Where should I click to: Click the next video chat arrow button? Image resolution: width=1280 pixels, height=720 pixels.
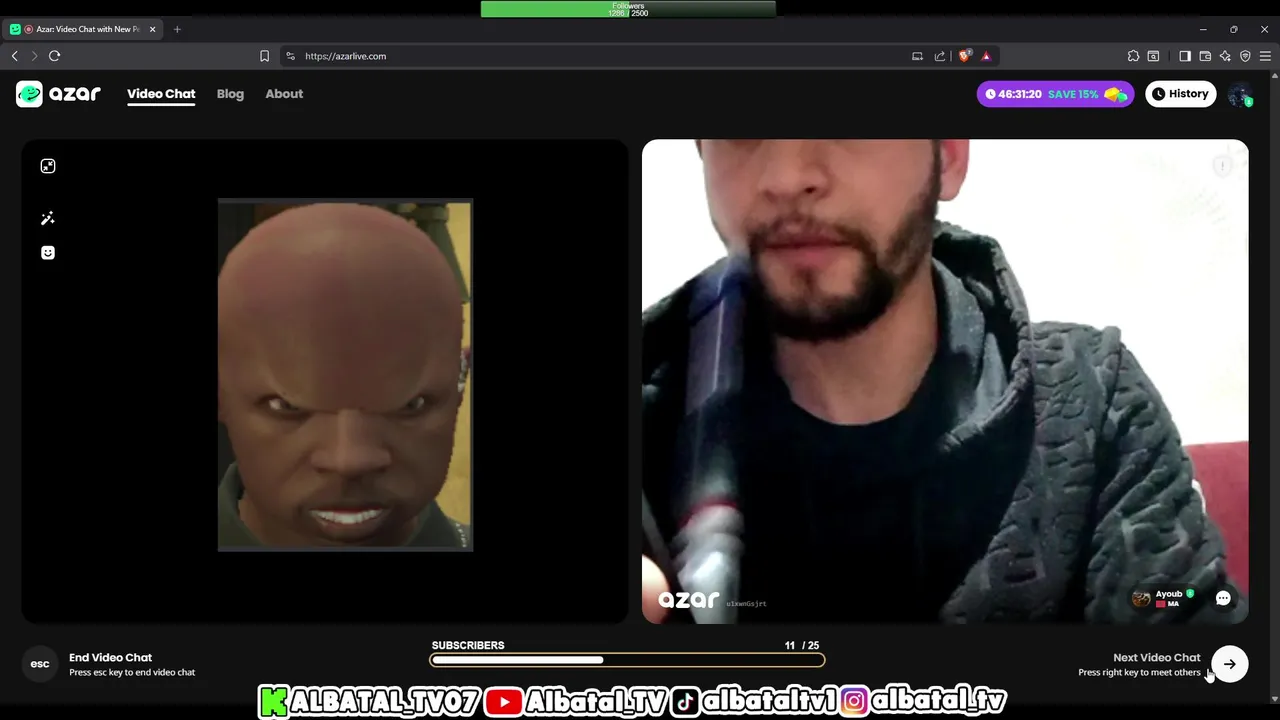click(1230, 664)
